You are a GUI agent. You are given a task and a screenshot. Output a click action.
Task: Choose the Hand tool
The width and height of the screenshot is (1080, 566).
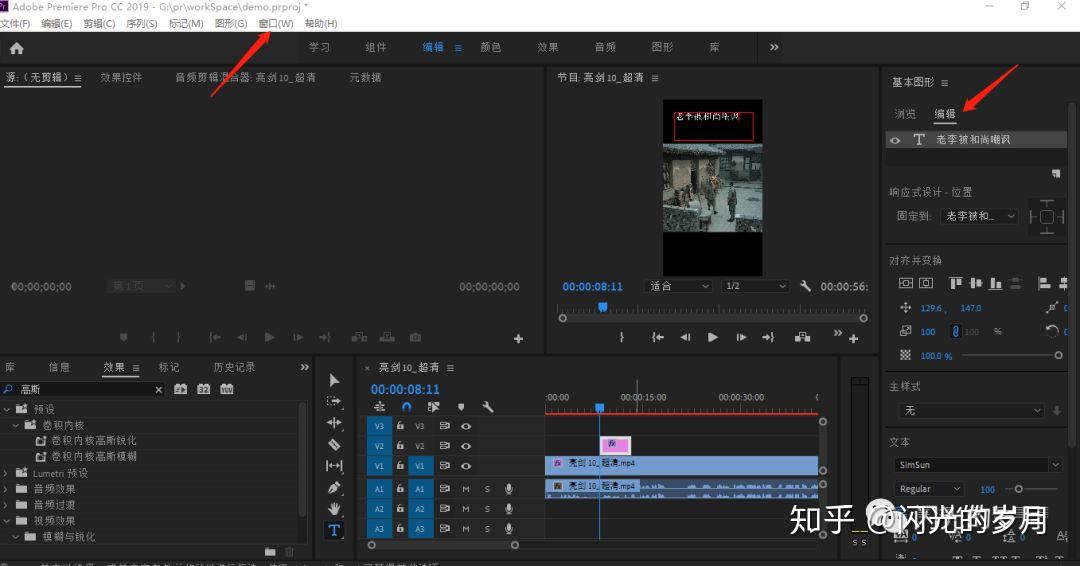click(x=334, y=509)
